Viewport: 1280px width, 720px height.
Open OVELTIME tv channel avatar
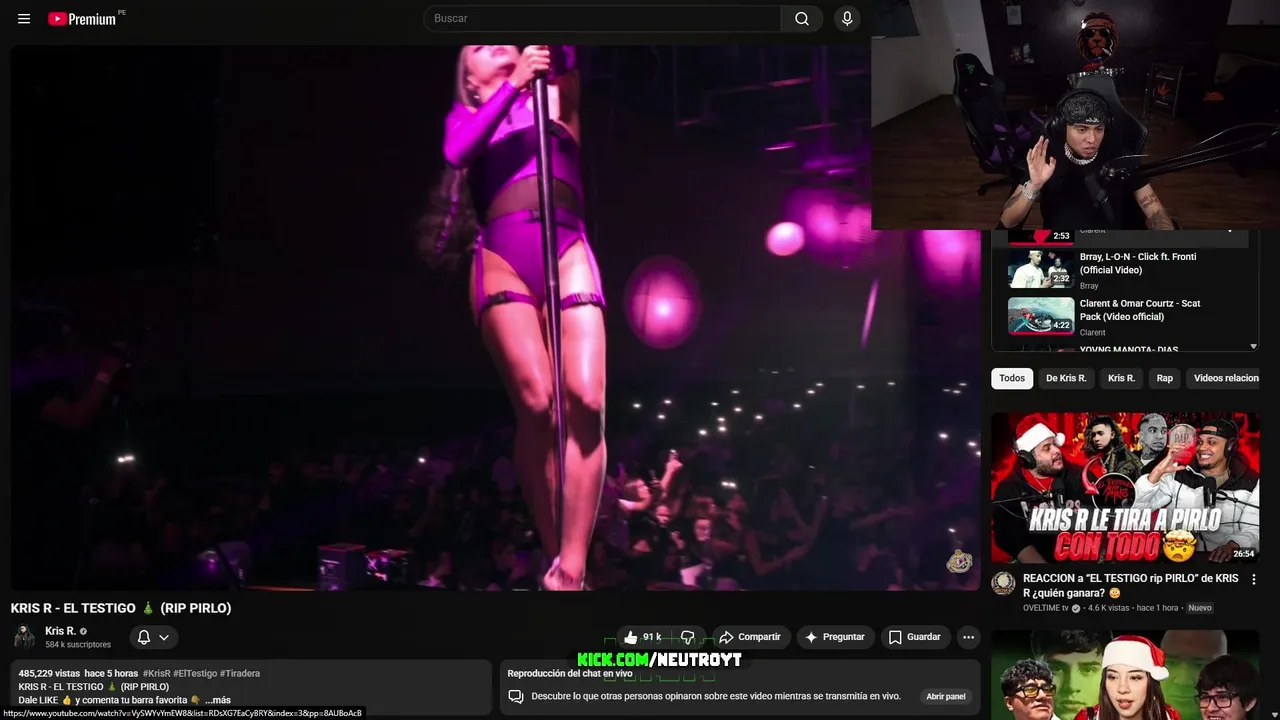pyautogui.click(x=1003, y=584)
